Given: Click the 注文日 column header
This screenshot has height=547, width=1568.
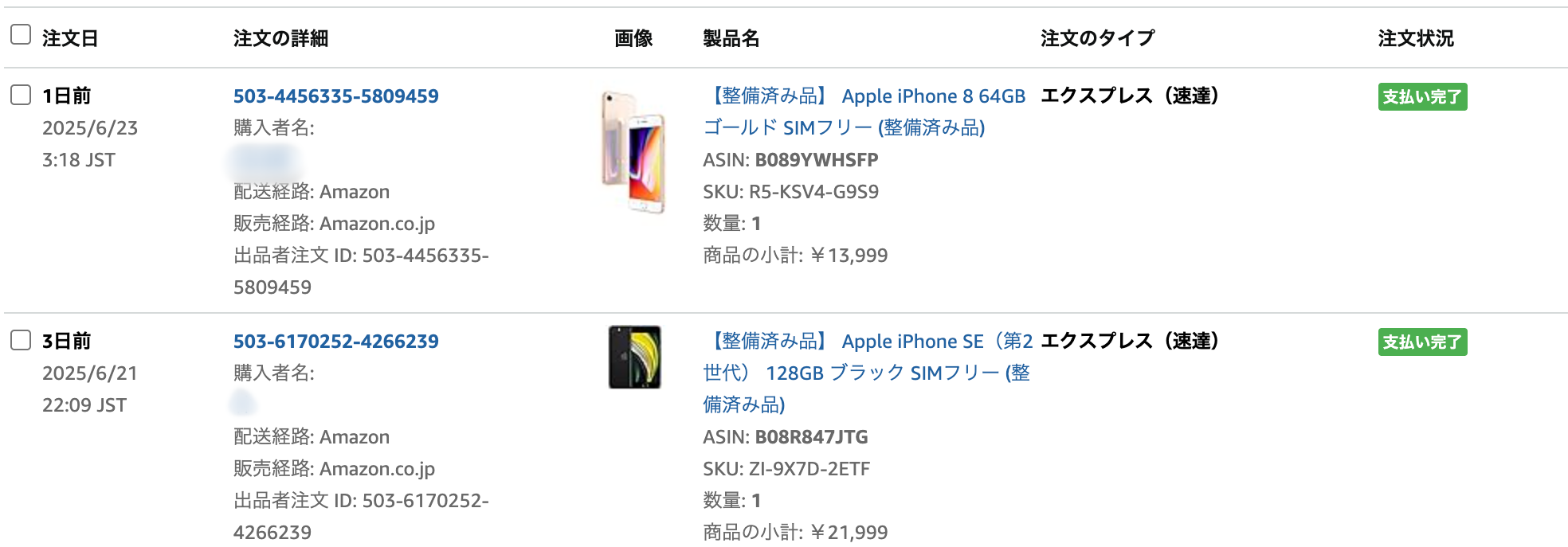Looking at the screenshot, I should [70, 38].
